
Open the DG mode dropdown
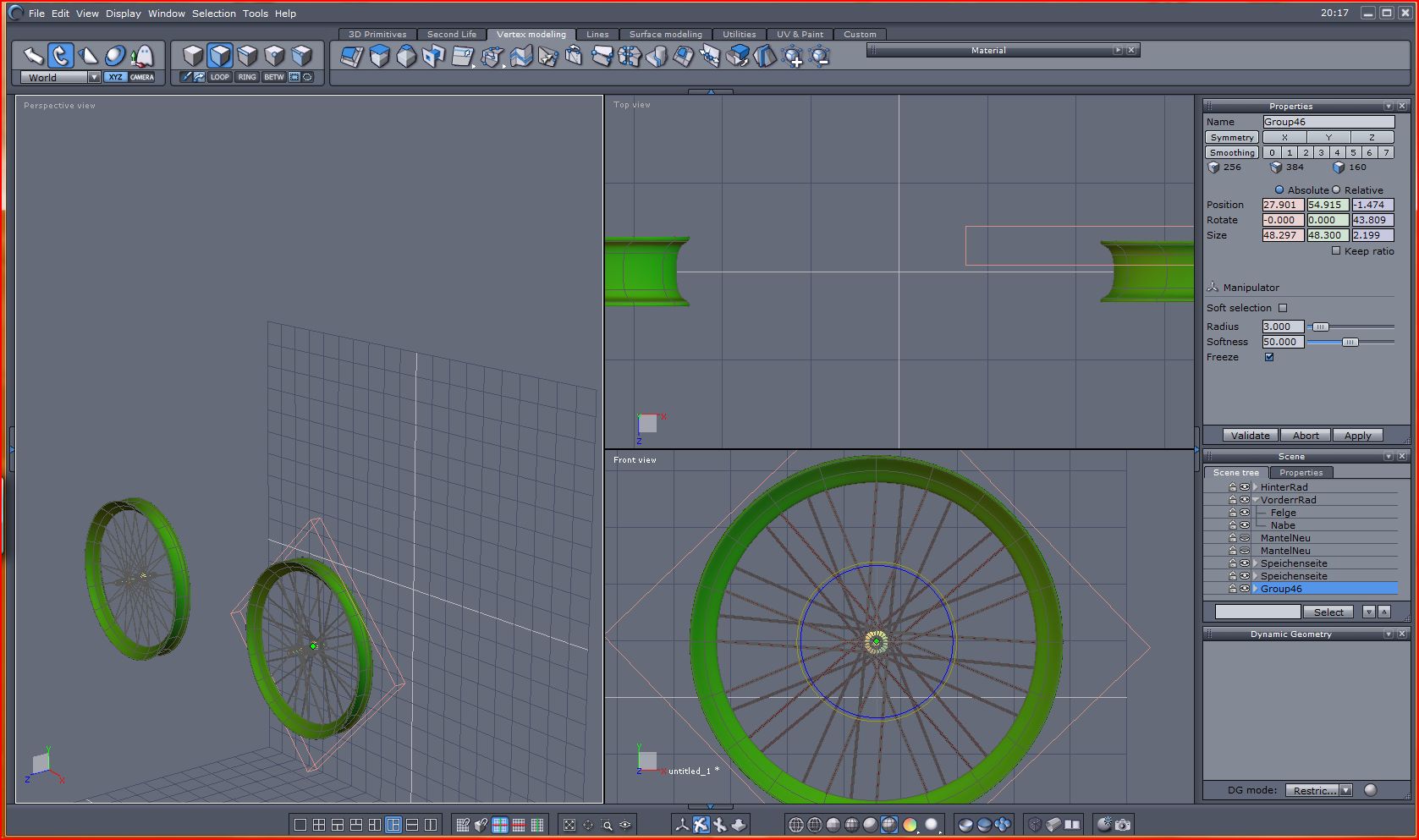[1345, 790]
